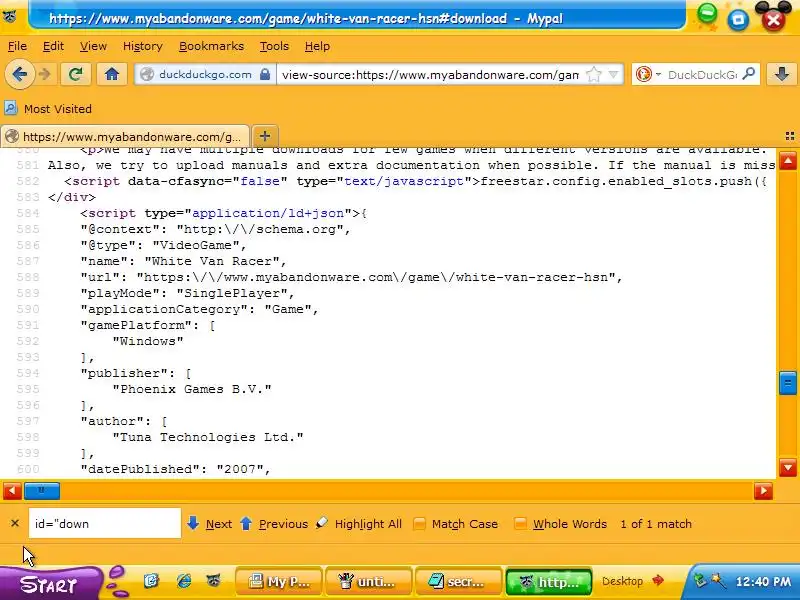Click the Forward arrow button
This screenshot has height=600, width=800.
(45, 74)
